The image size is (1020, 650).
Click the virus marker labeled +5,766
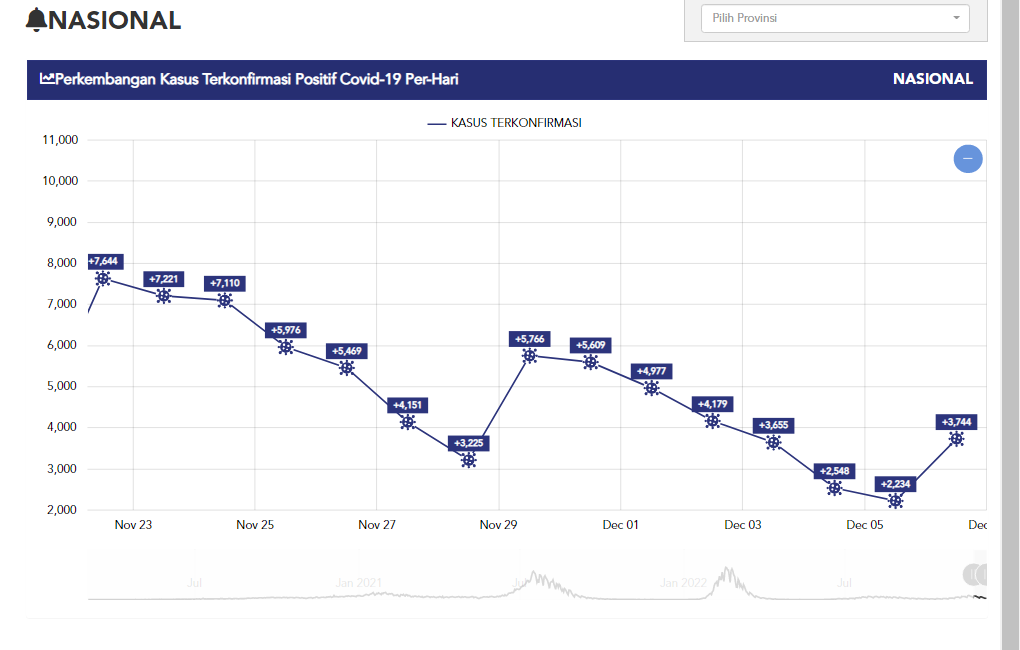530,356
